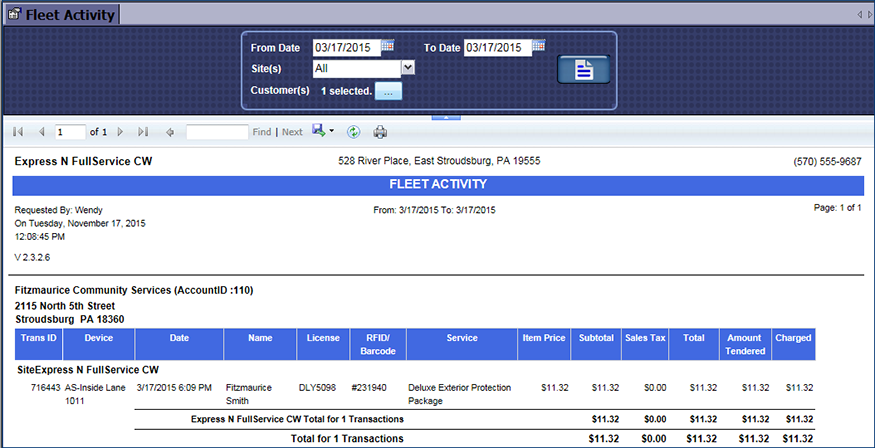Go to the next report page
The width and height of the screenshot is (875, 448).
(120, 132)
